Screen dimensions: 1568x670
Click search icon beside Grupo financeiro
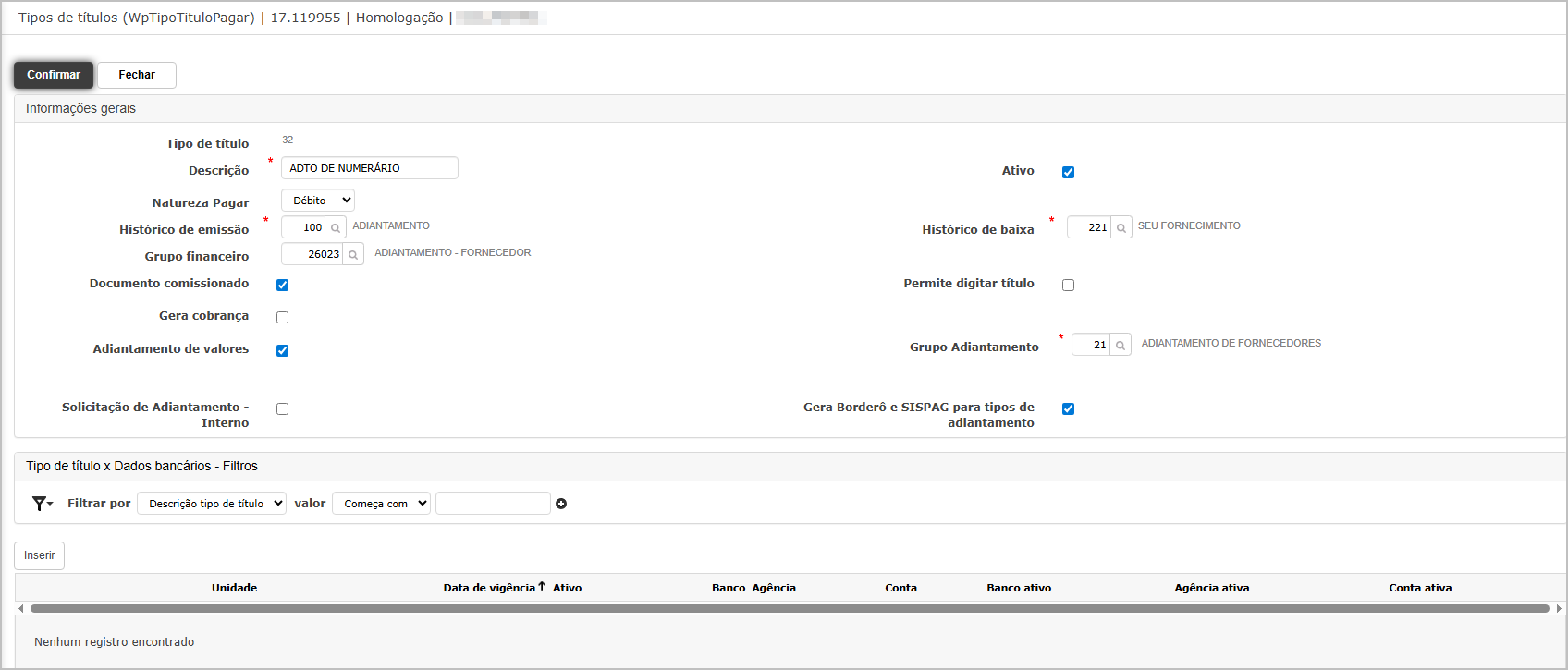point(353,254)
